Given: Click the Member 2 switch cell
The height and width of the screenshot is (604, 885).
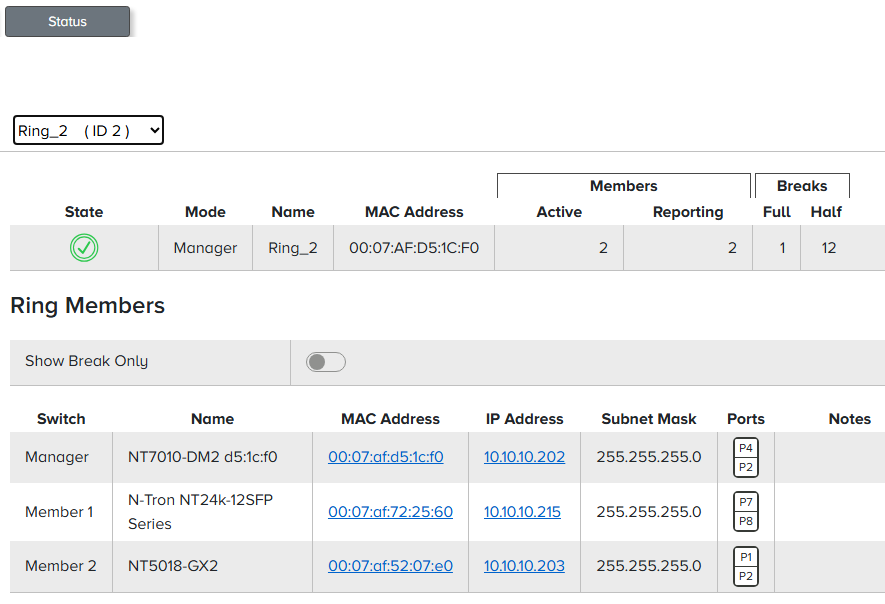Looking at the screenshot, I should click(x=60, y=566).
